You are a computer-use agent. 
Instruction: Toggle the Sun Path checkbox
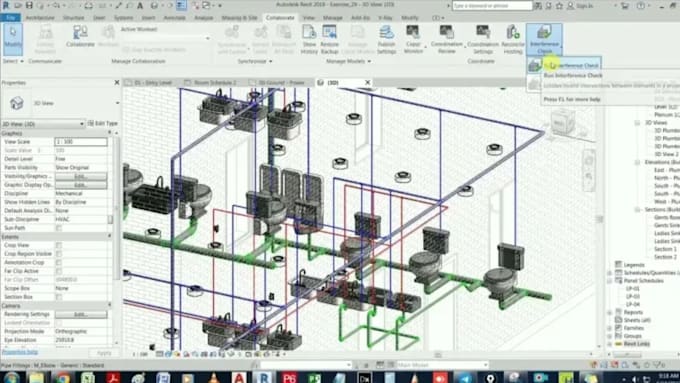59,228
